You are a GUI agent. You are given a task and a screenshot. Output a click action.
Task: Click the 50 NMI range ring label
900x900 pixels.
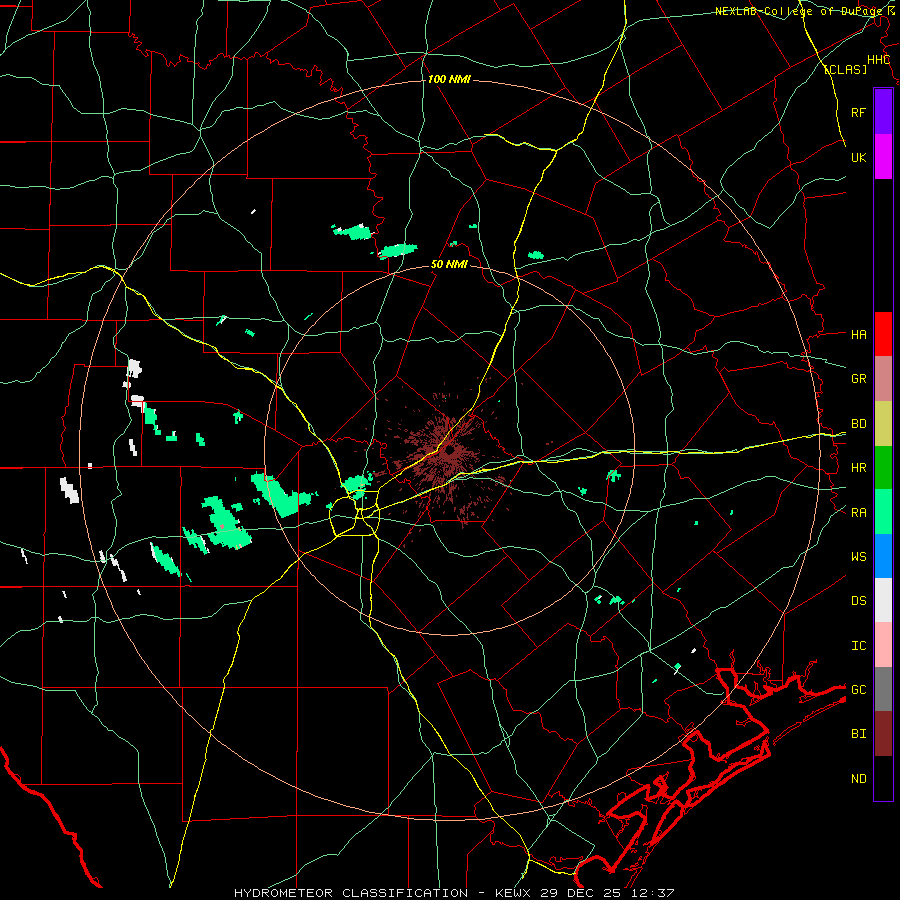click(x=449, y=264)
